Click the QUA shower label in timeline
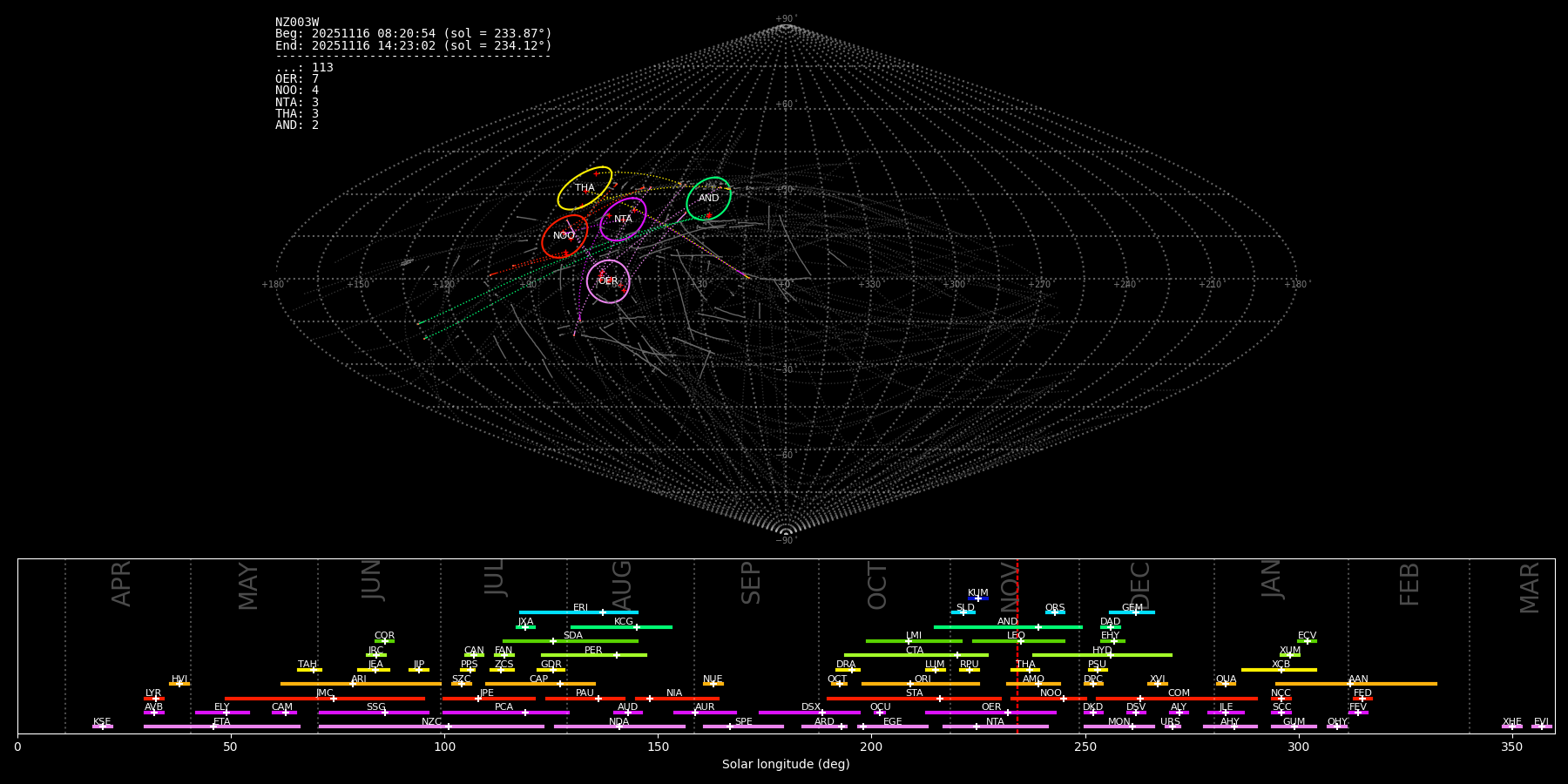 point(1226,679)
